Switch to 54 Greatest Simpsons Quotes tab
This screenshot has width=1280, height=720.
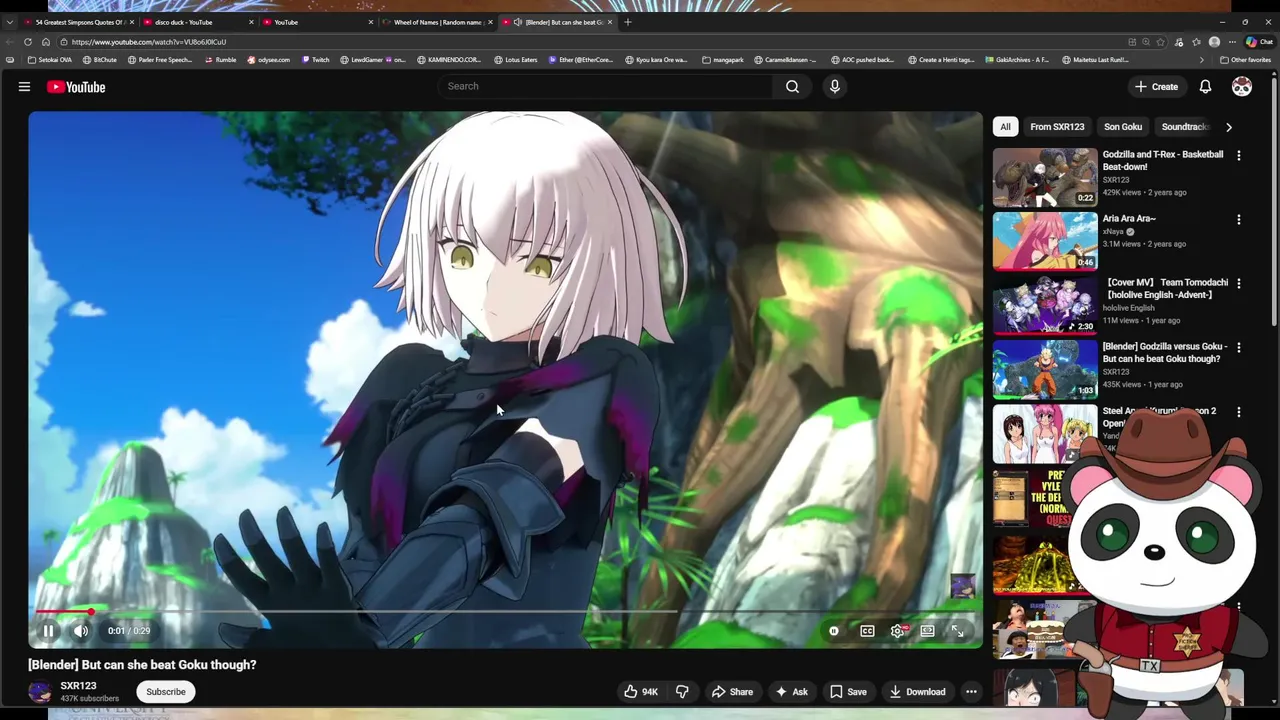80,22
